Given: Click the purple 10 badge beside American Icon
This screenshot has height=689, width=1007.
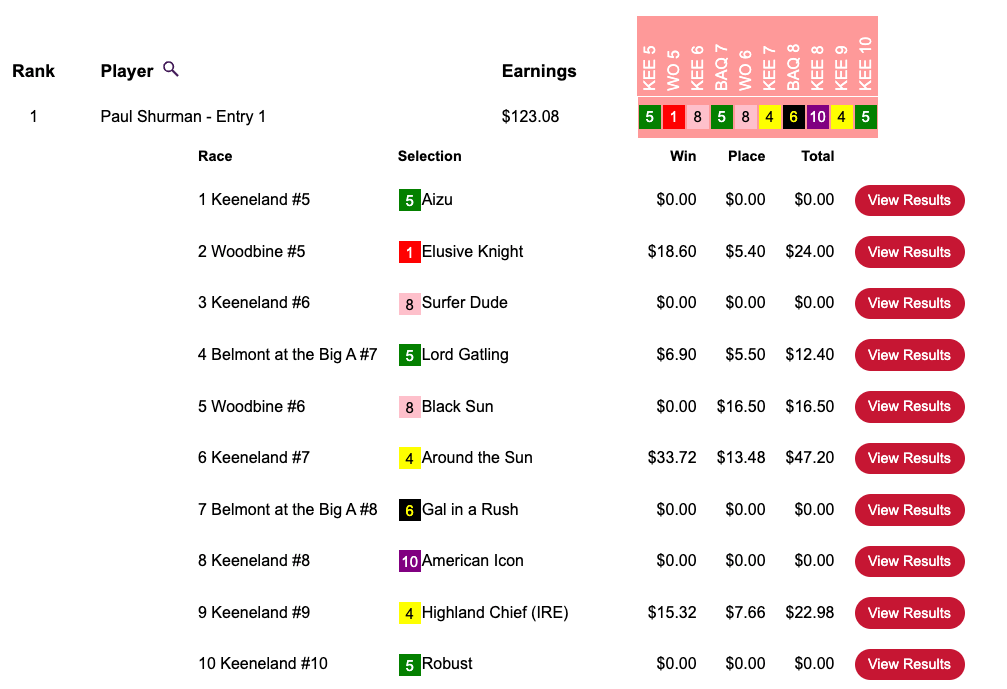Looking at the screenshot, I should click(409, 561).
